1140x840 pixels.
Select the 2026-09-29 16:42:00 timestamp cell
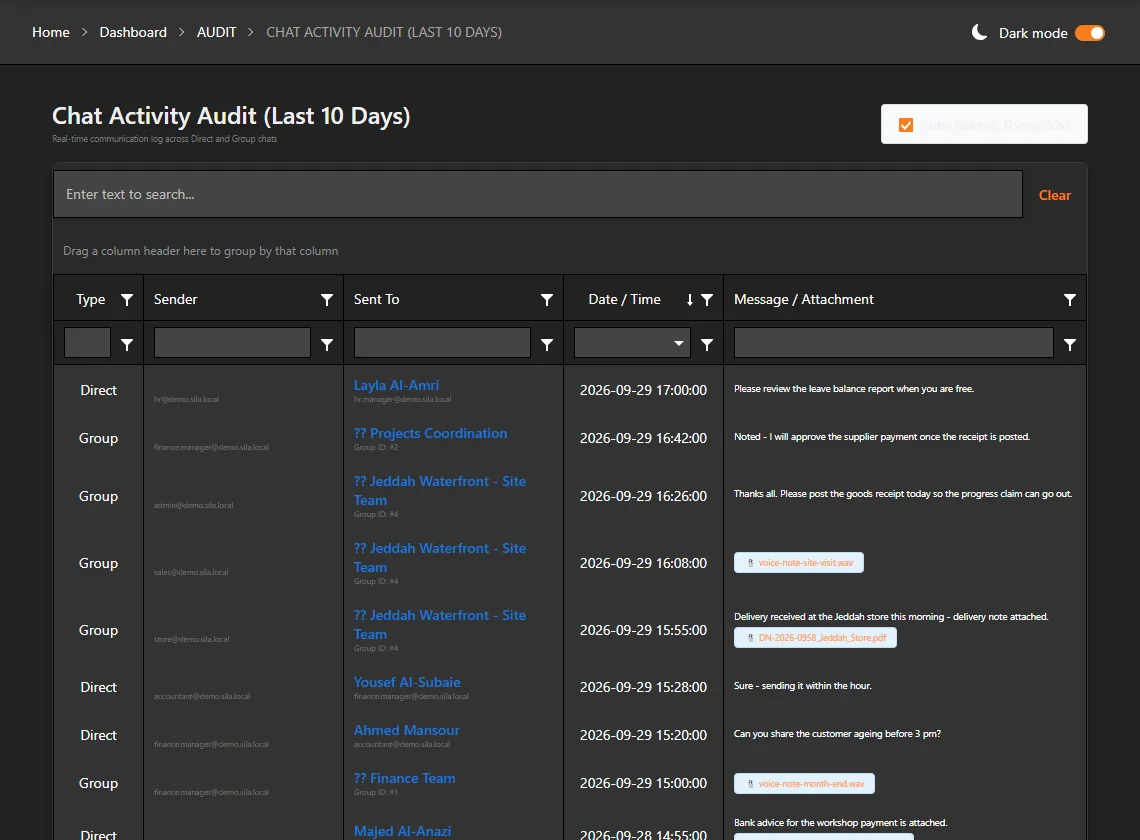coord(643,438)
